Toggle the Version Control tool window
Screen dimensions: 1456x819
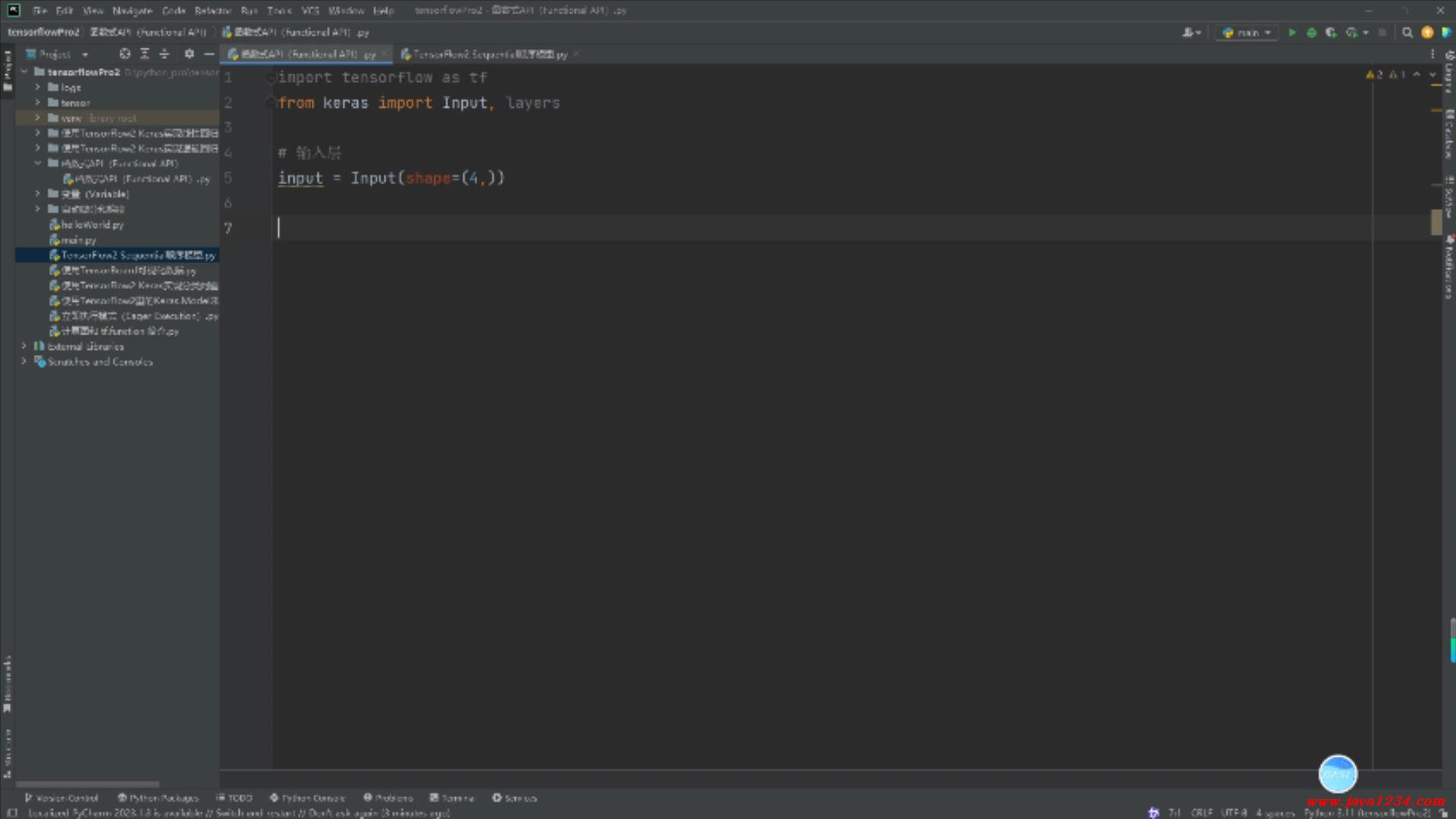point(61,798)
